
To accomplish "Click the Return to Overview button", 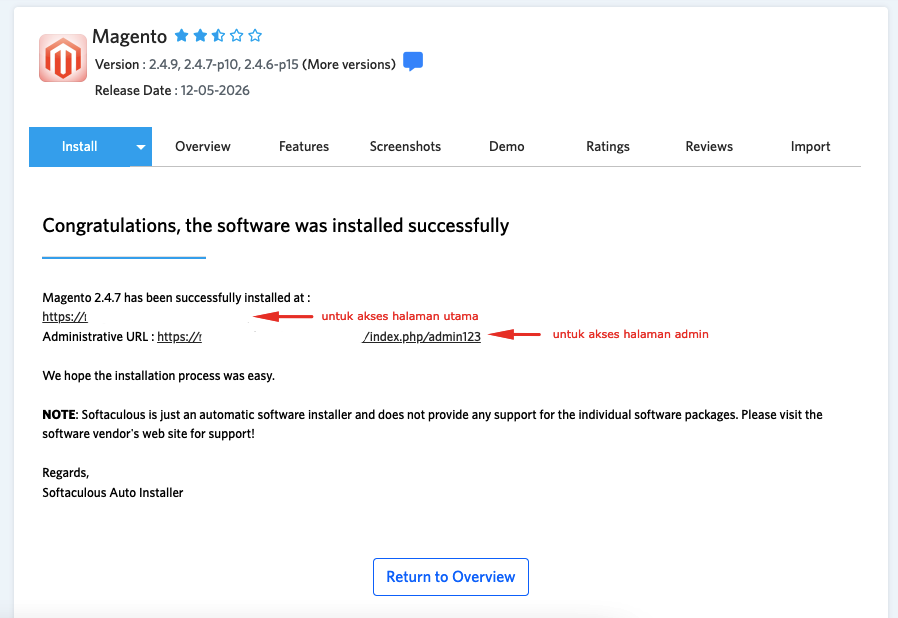I will (x=451, y=577).
